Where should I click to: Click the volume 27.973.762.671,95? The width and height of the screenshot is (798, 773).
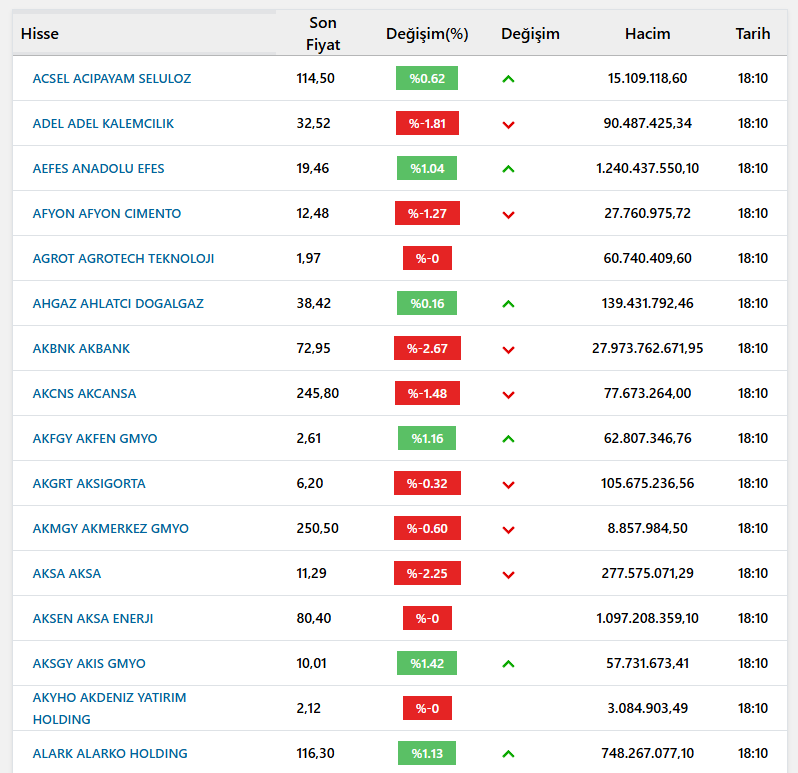click(x=647, y=349)
